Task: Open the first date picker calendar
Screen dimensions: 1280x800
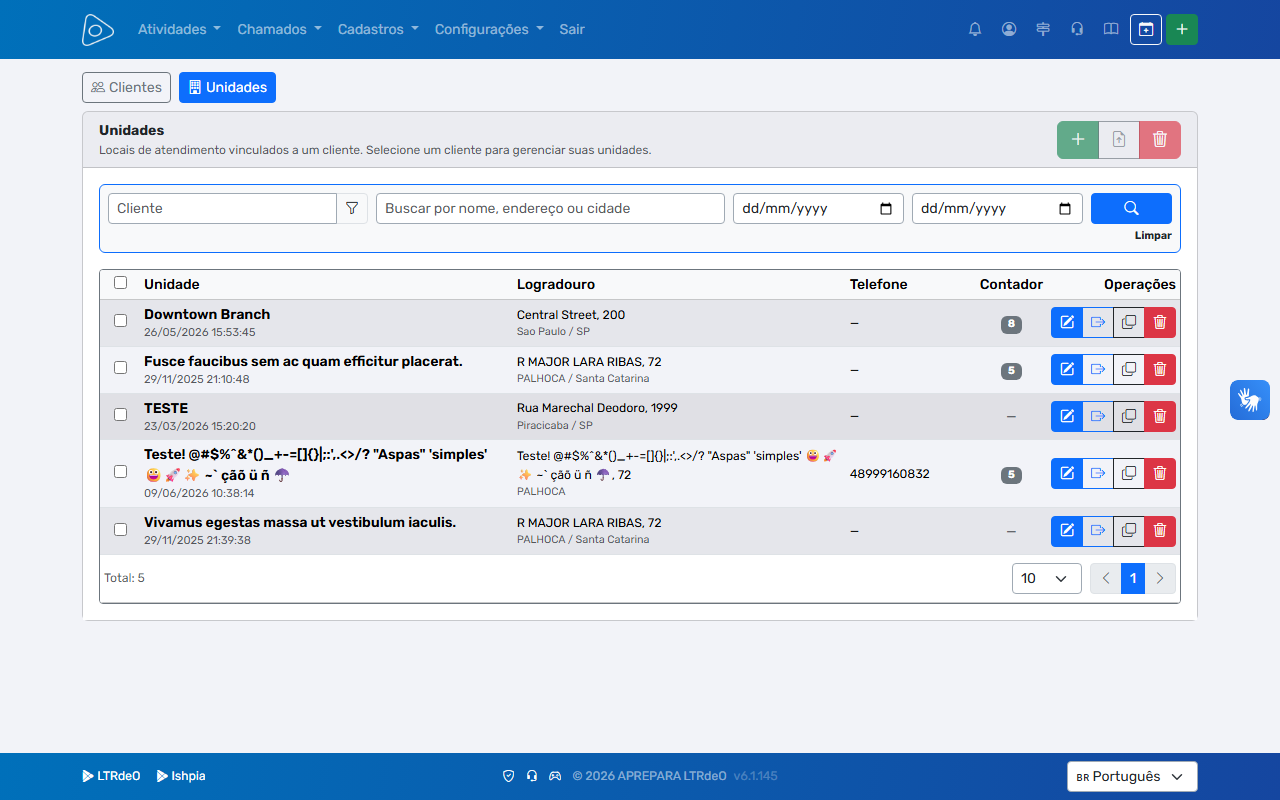Action: (886, 208)
